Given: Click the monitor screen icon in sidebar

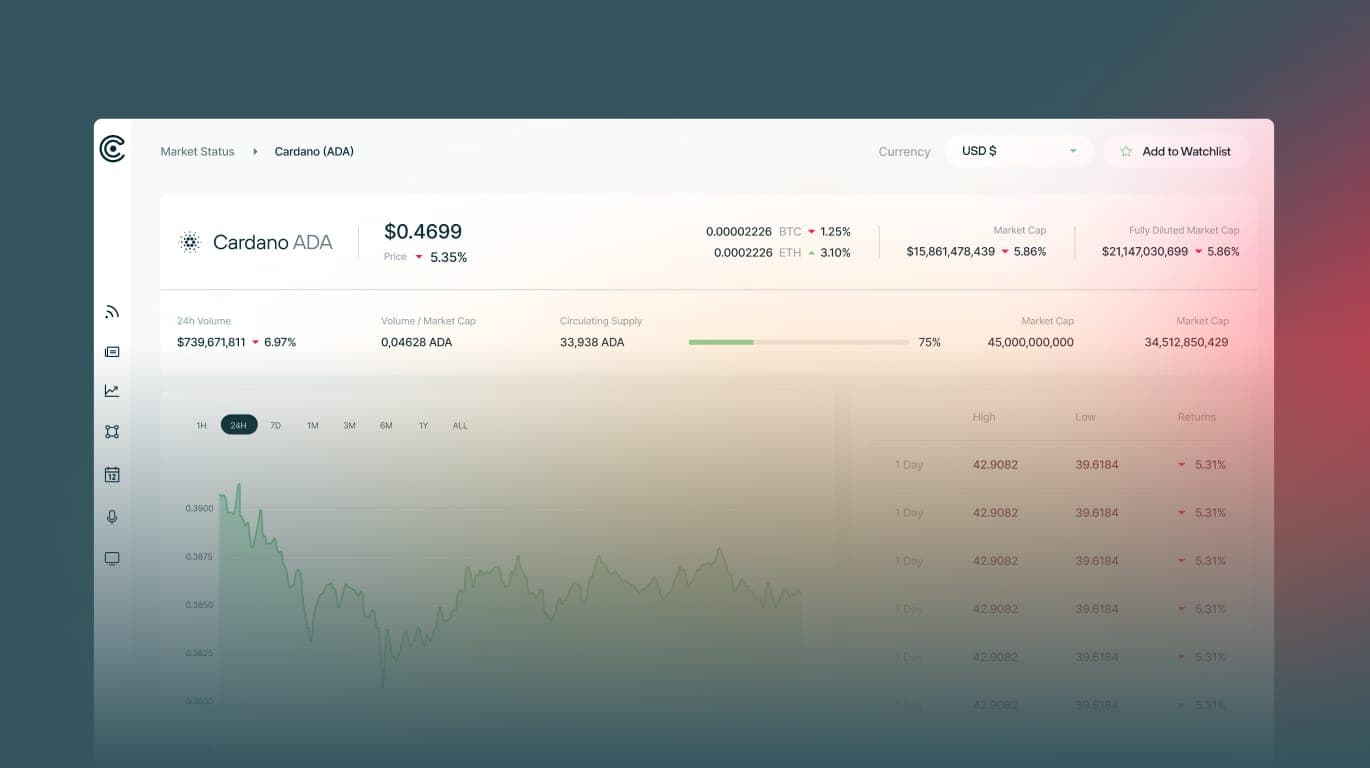Looking at the screenshot, I should click(112, 559).
